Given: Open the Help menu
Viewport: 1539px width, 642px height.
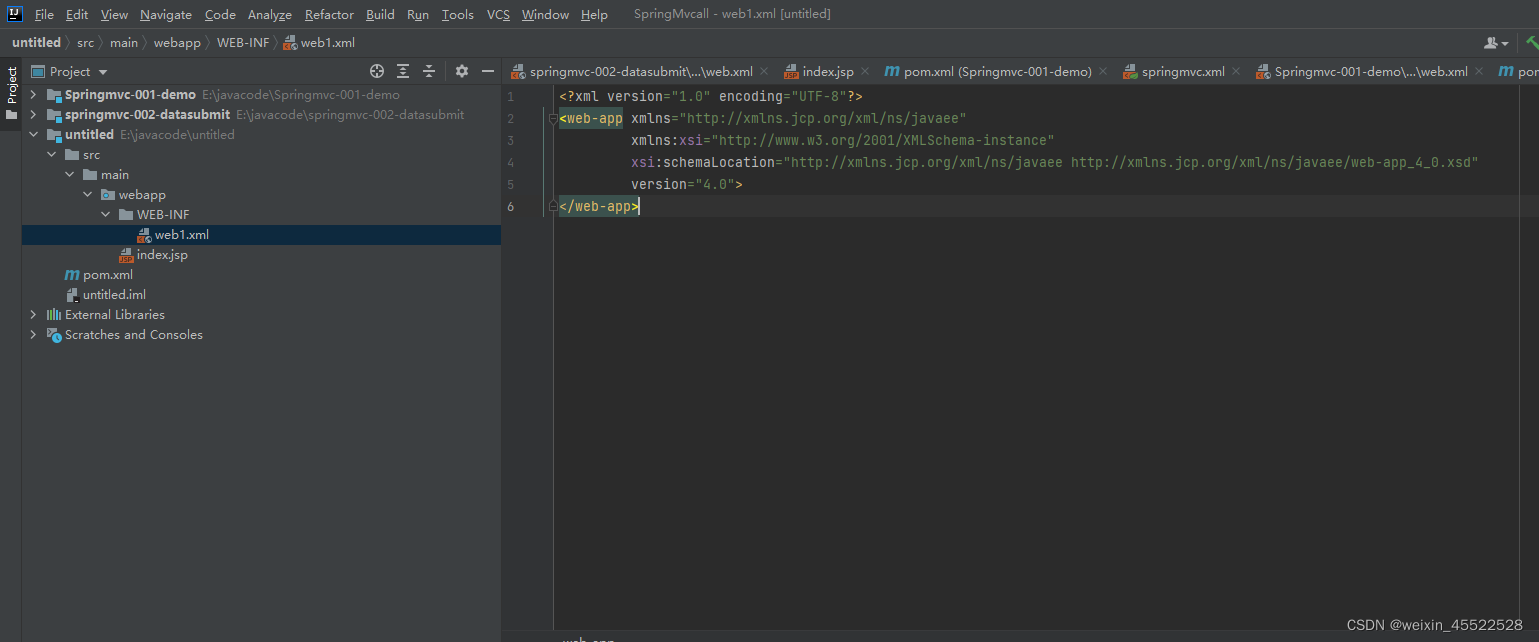Looking at the screenshot, I should click(594, 14).
